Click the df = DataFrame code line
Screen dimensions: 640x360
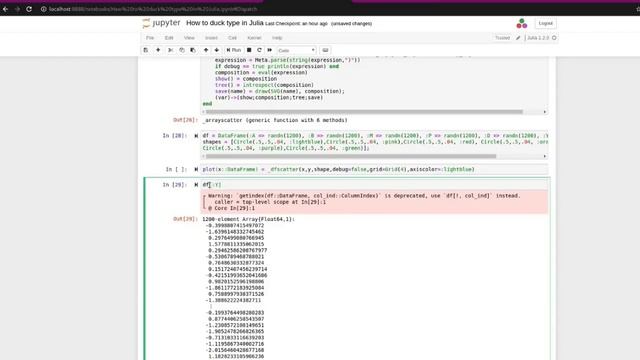tap(375, 136)
